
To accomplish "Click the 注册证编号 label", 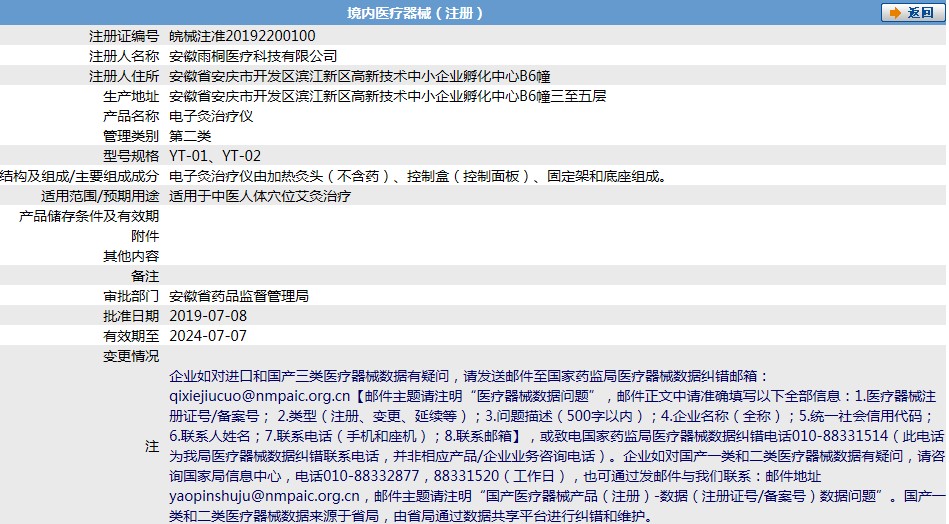I will pos(124,36).
